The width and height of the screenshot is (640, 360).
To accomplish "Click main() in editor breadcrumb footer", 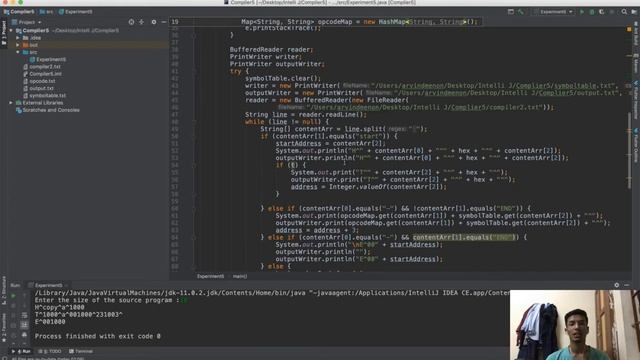I will click(x=240, y=276).
